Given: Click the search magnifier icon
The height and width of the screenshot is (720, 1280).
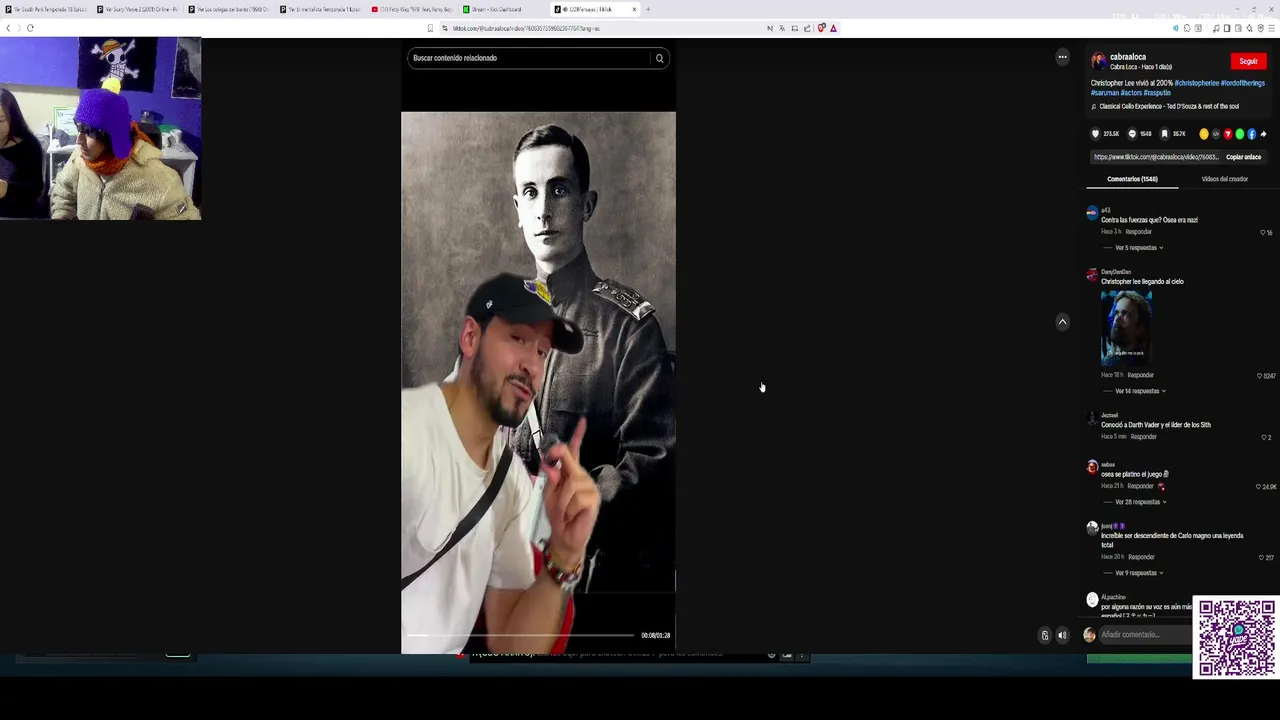Looking at the screenshot, I should click(x=659, y=58).
